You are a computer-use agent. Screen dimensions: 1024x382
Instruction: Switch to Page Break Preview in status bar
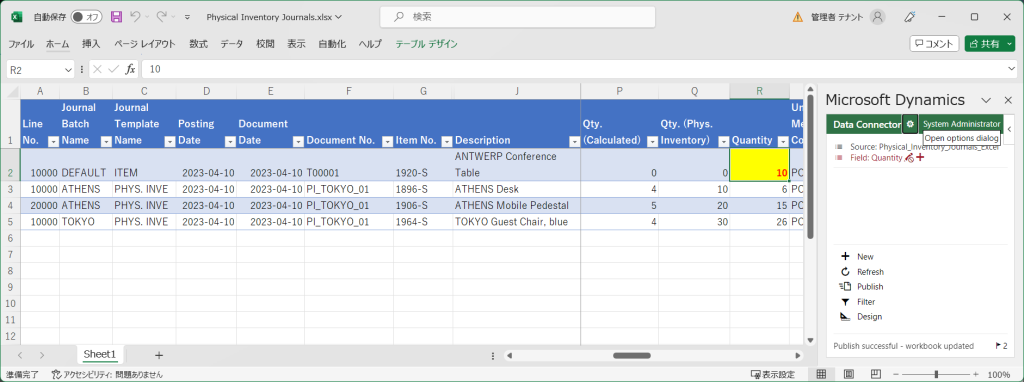[x=875, y=374]
